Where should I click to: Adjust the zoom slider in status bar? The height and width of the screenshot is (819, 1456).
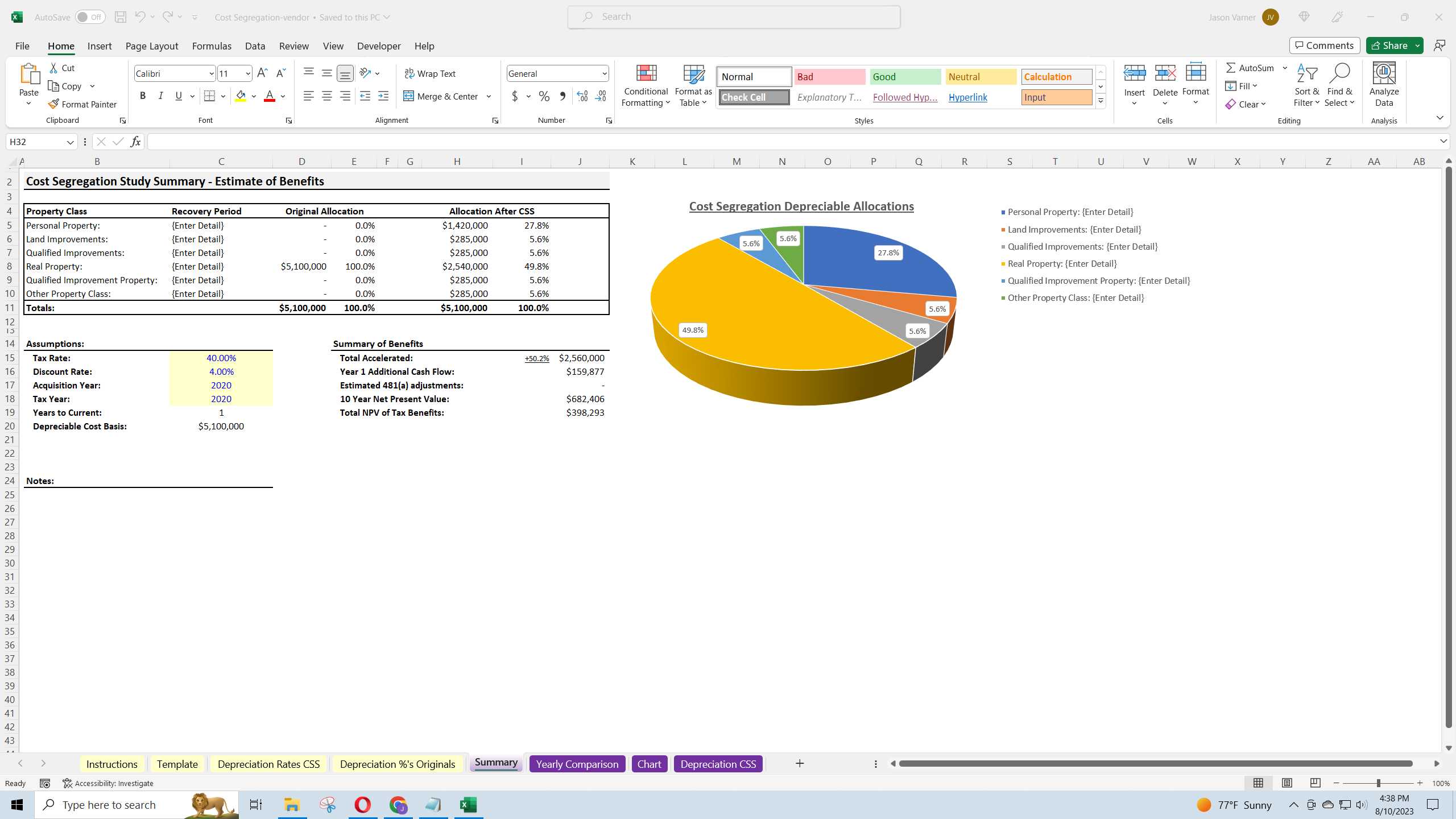(1378, 783)
